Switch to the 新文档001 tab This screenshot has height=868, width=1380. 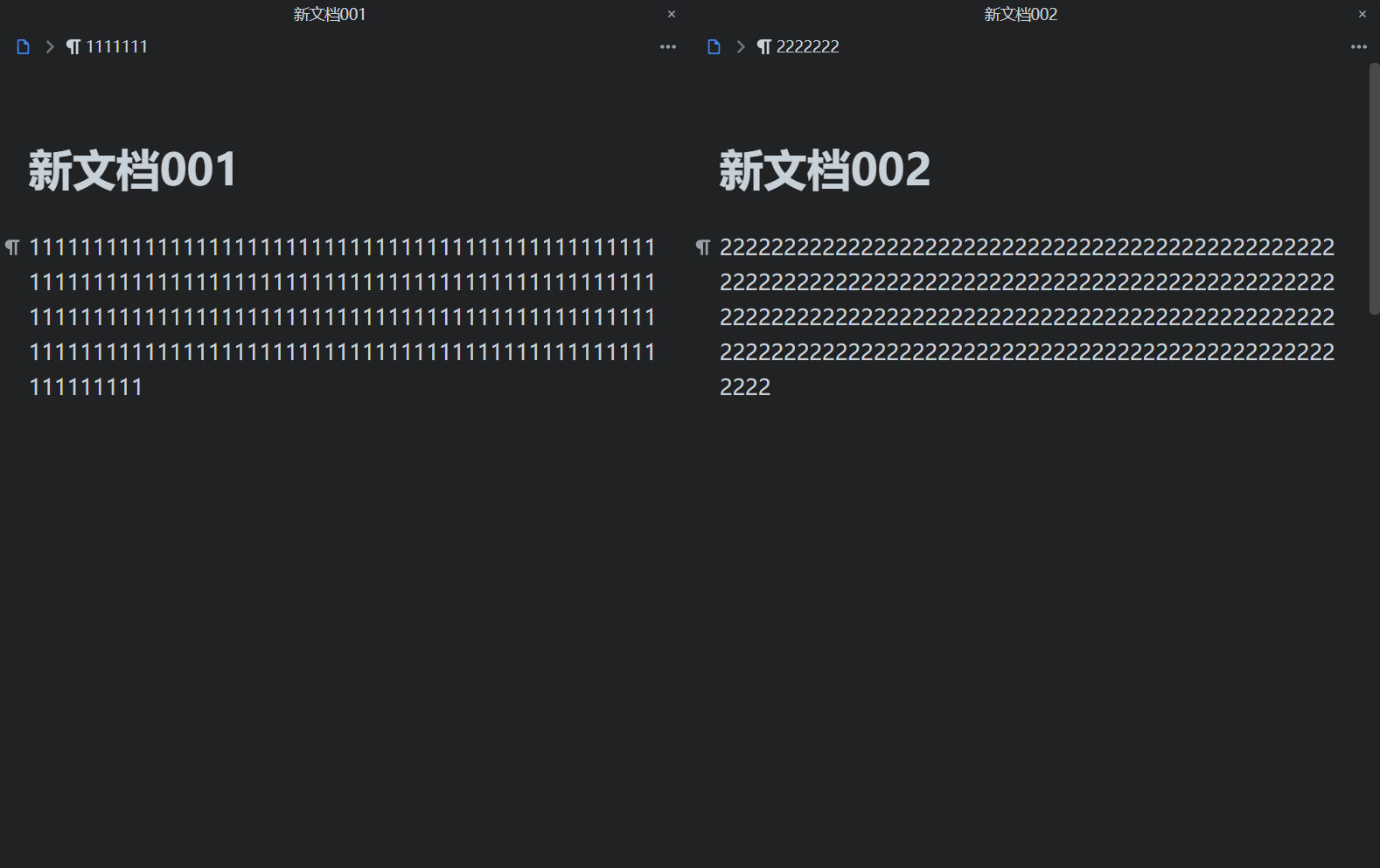coord(330,14)
